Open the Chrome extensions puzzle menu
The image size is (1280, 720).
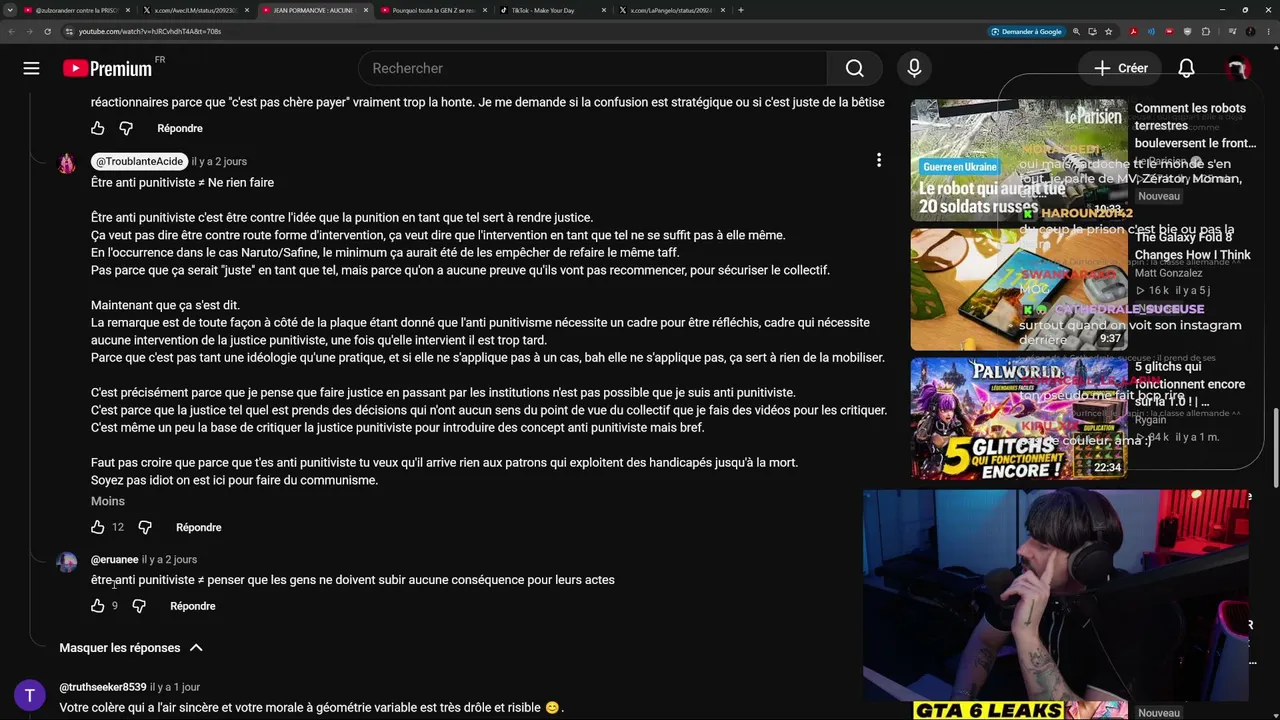coord(1205,31)
